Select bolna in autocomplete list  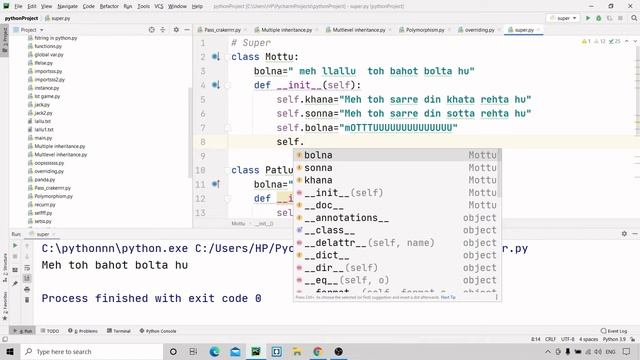tap(397, 155)
